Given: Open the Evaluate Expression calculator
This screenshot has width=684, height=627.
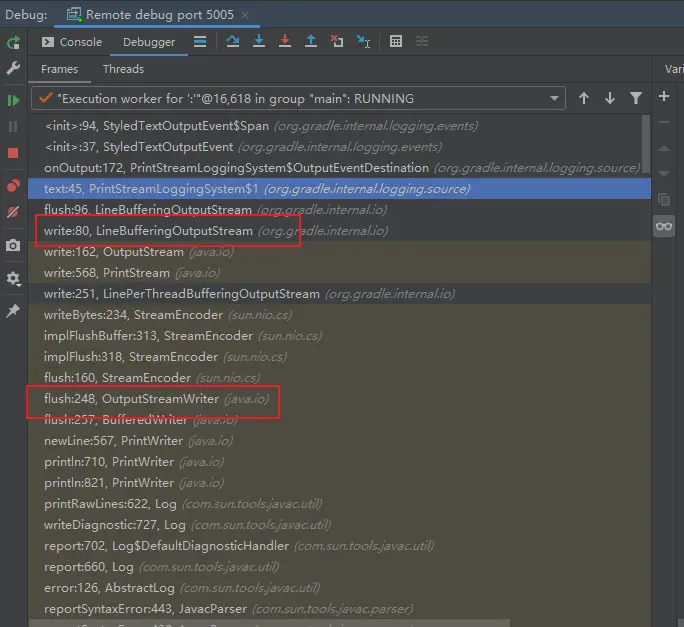Looking at the screenshot, I should coord(396,42).
